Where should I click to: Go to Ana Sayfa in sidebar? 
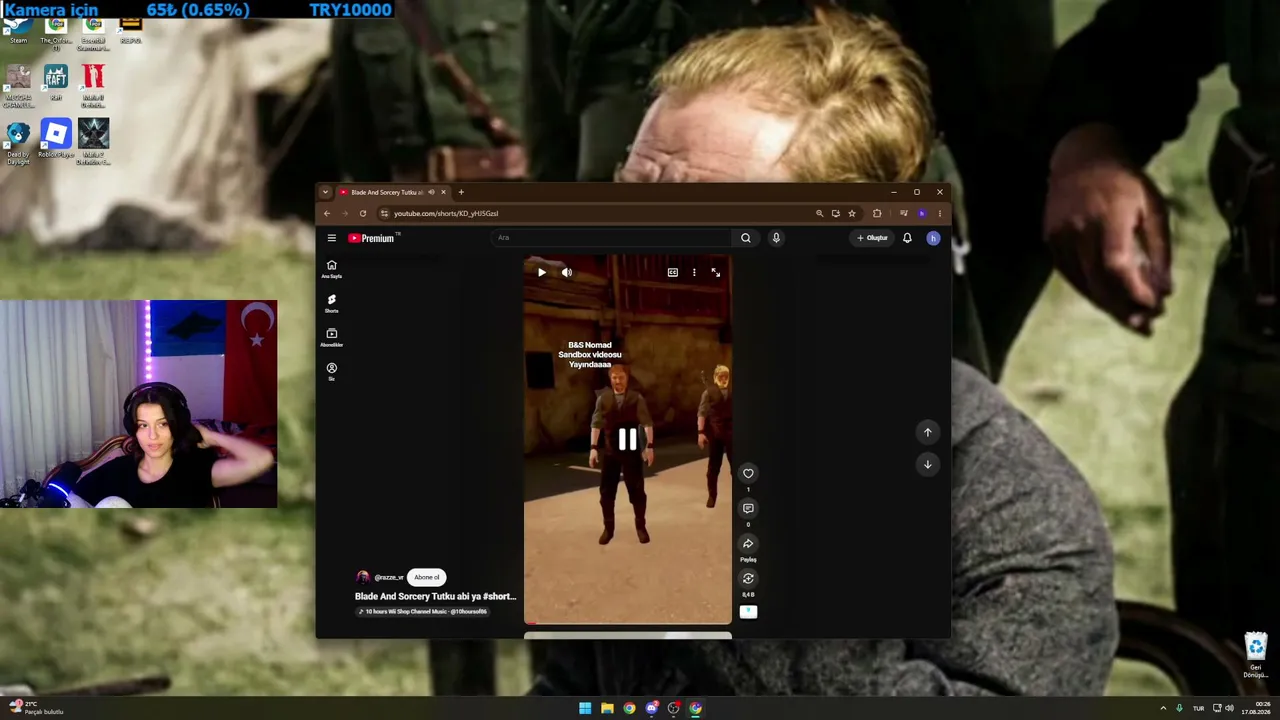pos(332,269)
